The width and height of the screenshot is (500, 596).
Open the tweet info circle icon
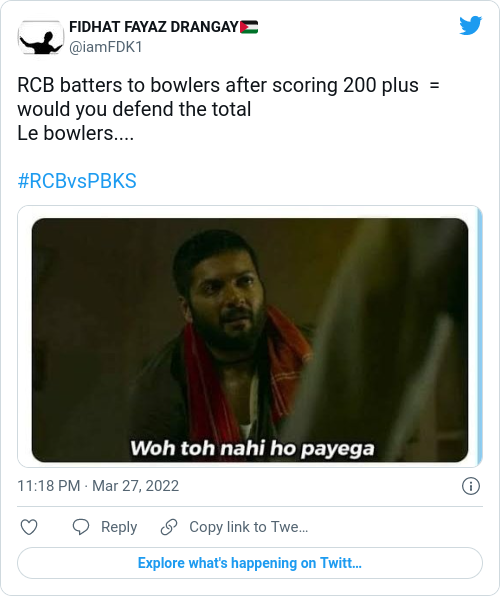(471, 486)
